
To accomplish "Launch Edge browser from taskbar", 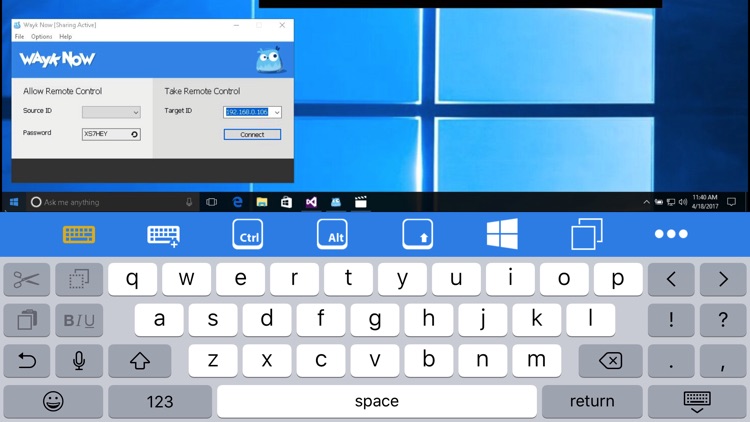I will [x=237, y=202].
